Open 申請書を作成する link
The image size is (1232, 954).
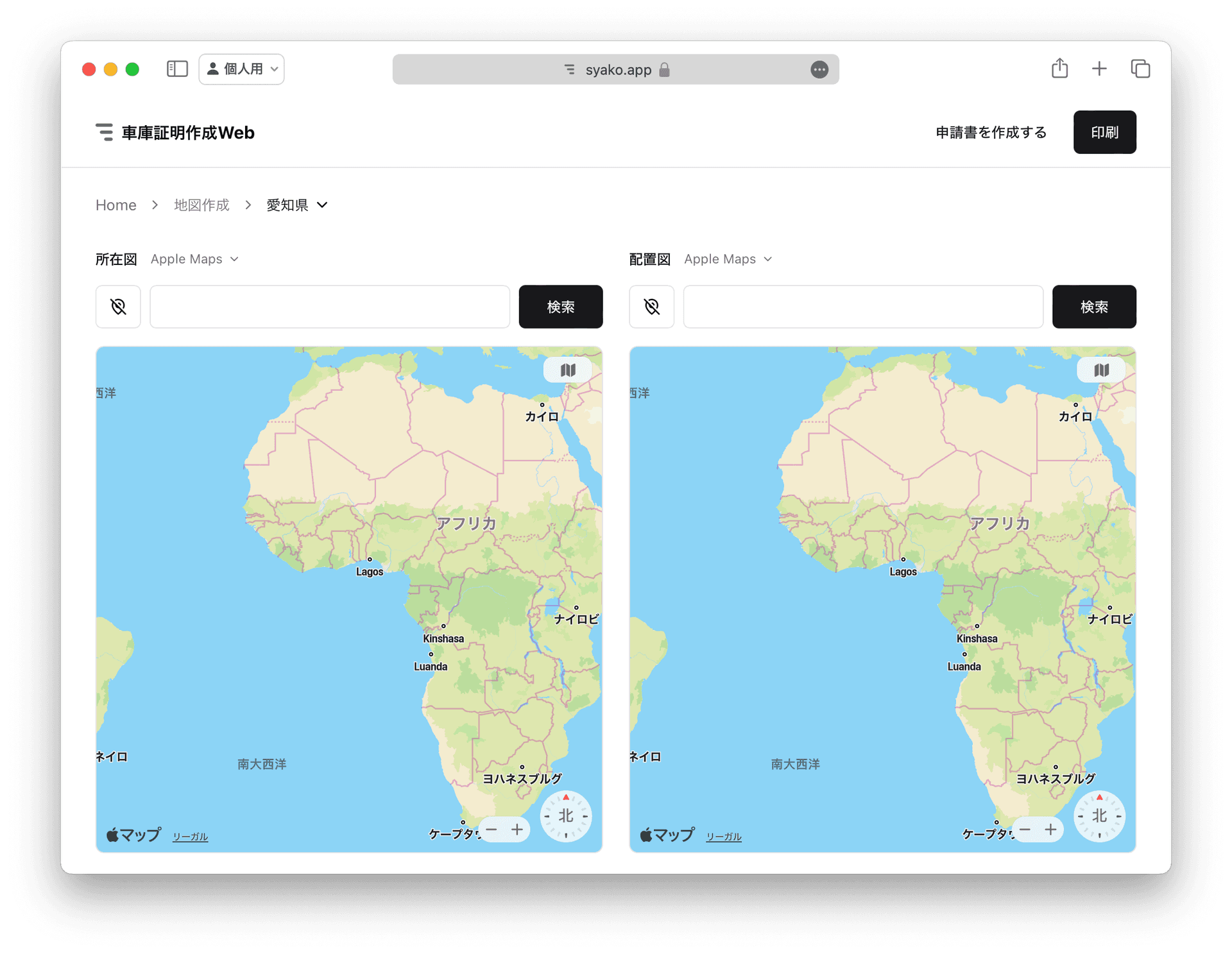click(991, 132)
